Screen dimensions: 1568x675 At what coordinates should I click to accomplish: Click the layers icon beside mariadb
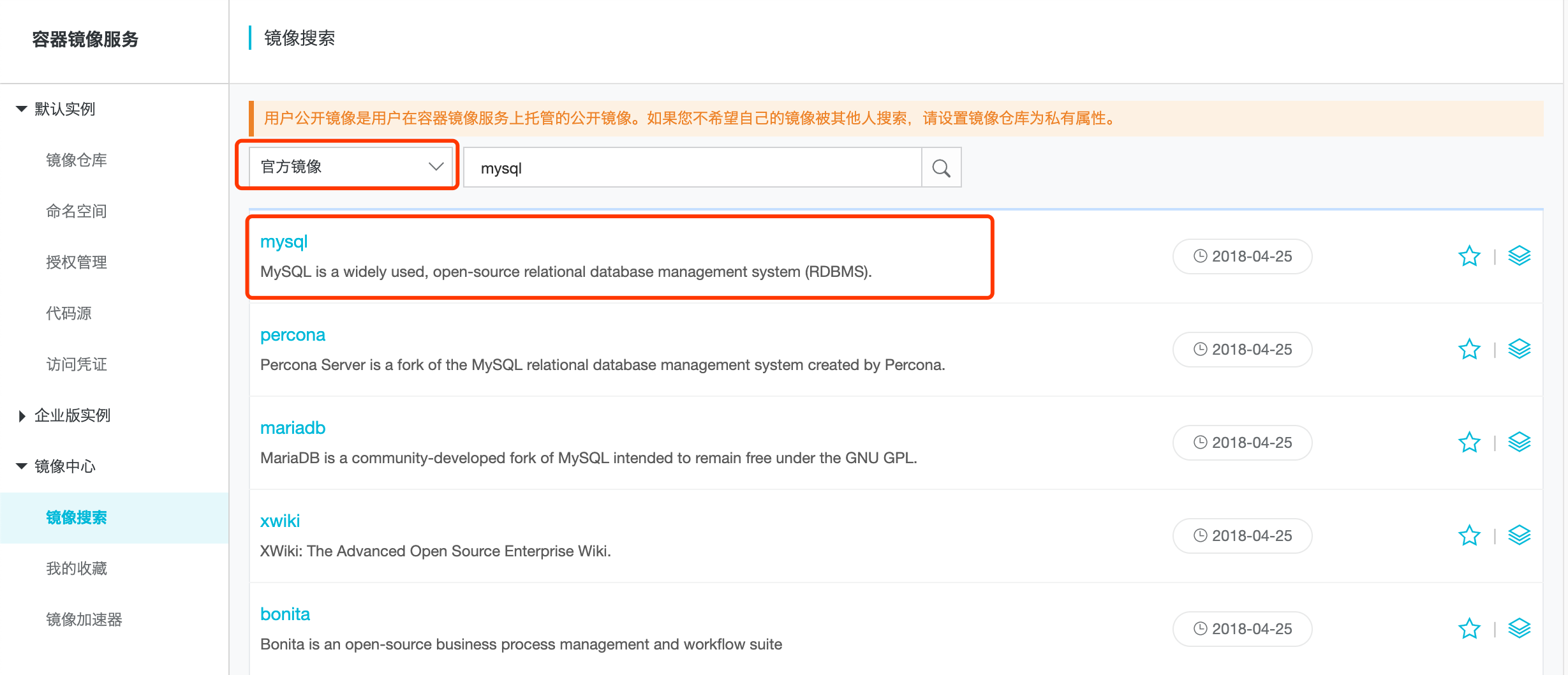pyautogui.click(x=1520, y=441)
